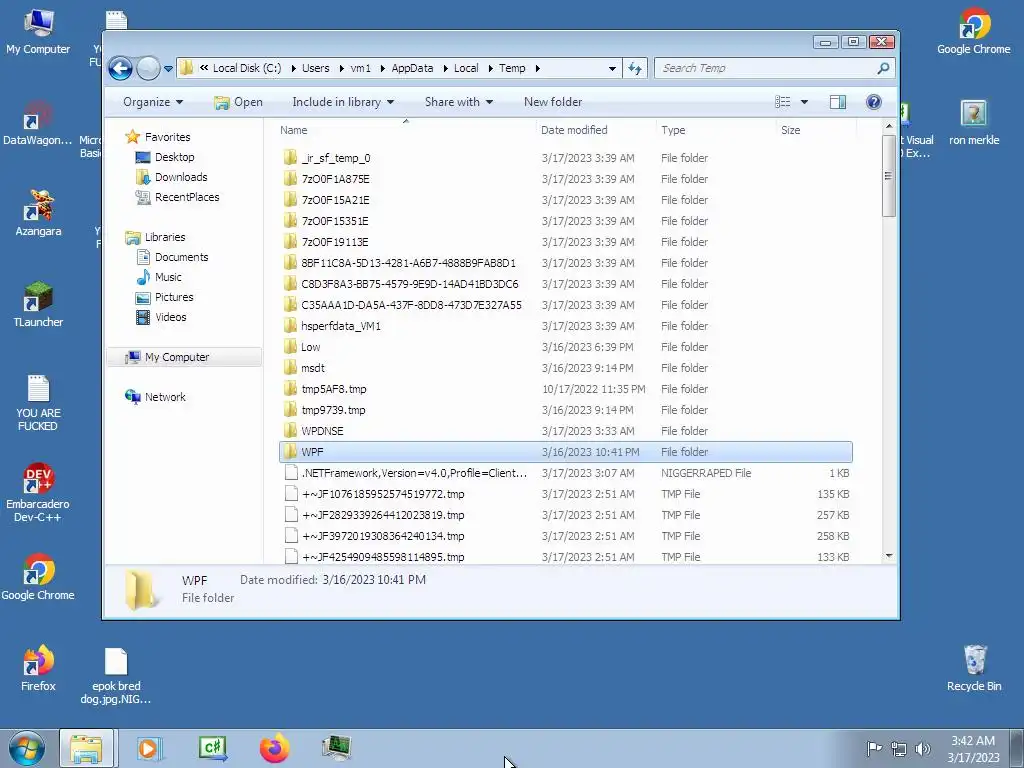Open Windows Media Player from the taskbar

tap(149, 748)
